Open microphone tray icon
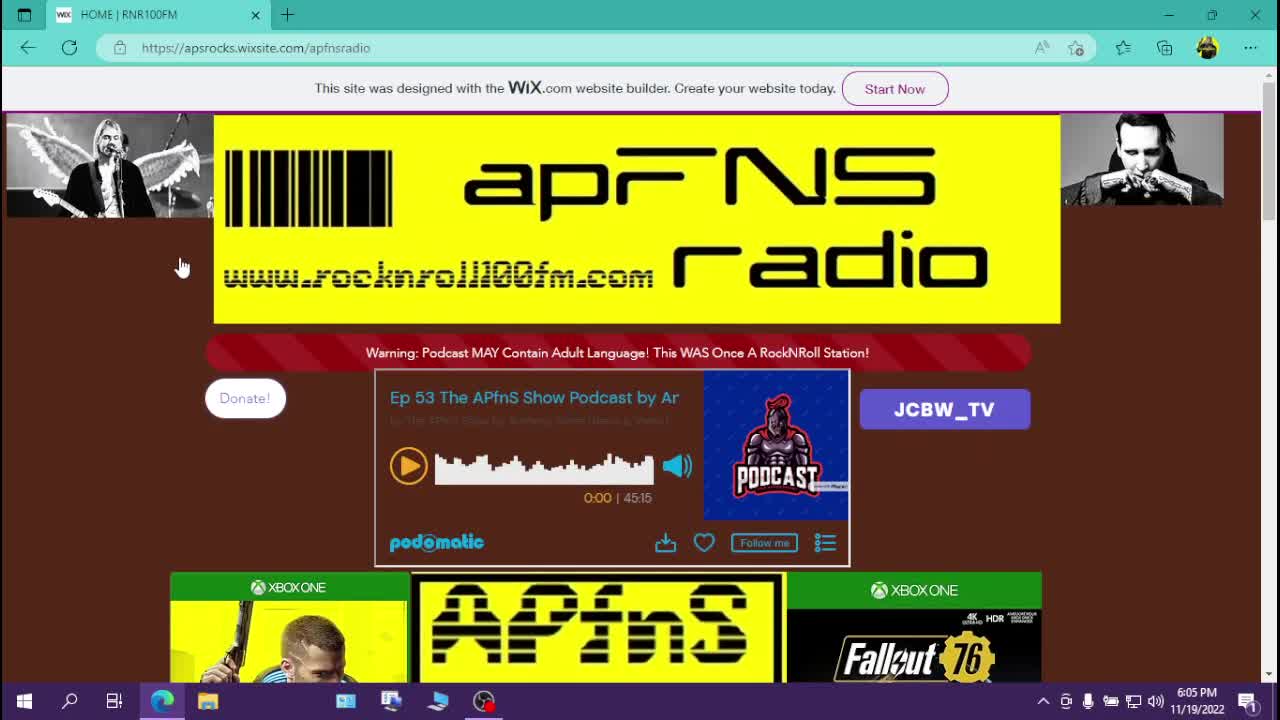The image size is (1280, 720). [x=1088, y=701]
